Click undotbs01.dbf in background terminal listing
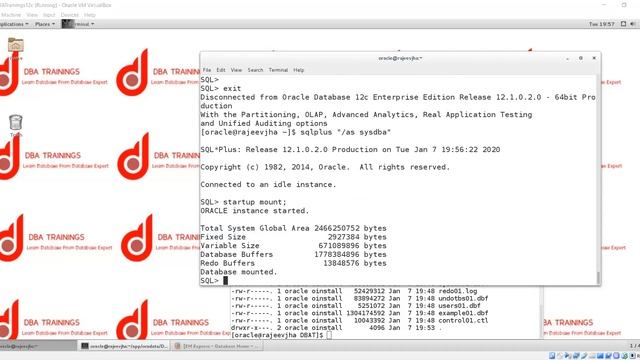The height and width of the screenshot is (360, 640). tap(463, 298)
